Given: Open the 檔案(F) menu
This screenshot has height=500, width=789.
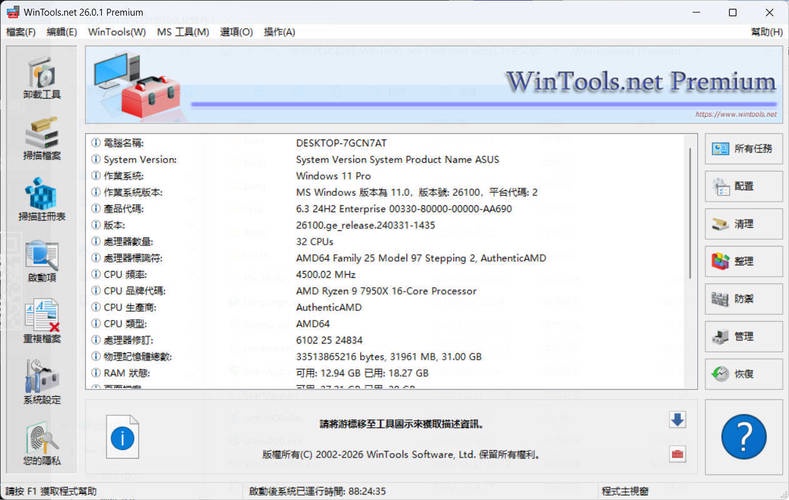Looking at the screenshot, I should click(x=21, y=32).
